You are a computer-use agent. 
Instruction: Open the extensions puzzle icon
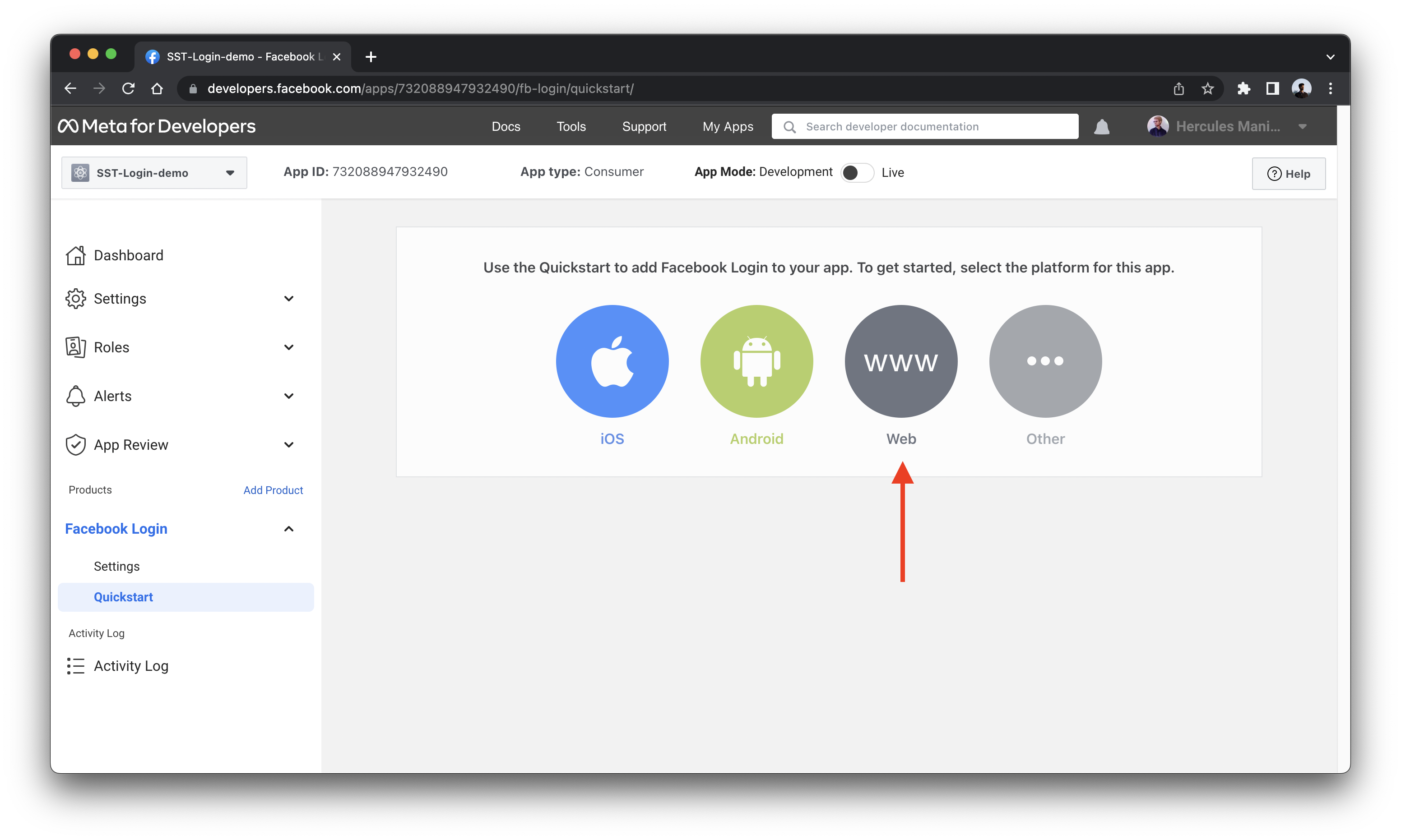tap(1243, 88)
